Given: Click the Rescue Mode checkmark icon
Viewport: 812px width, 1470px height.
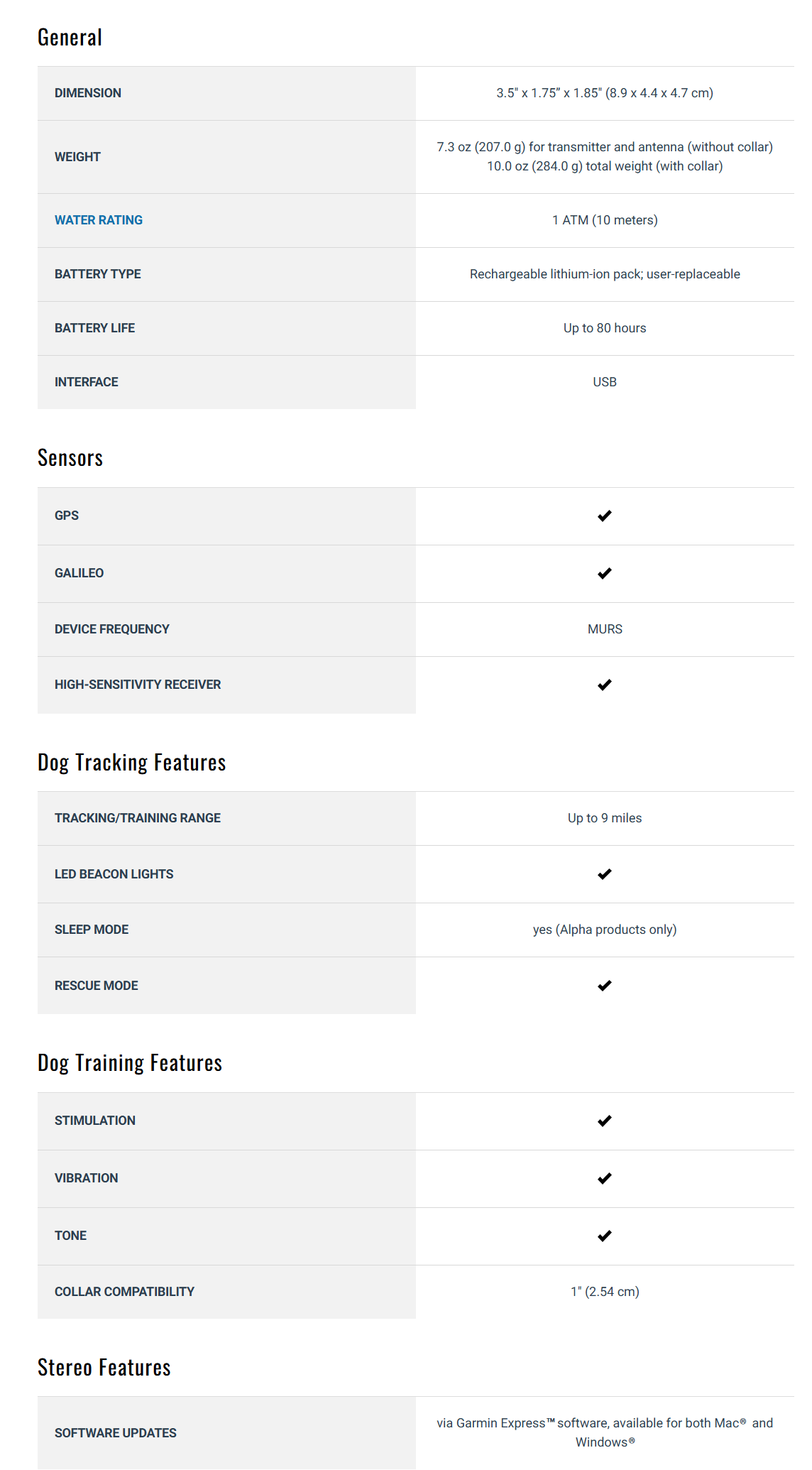Looking at the screenshot, I should (604, 986).
